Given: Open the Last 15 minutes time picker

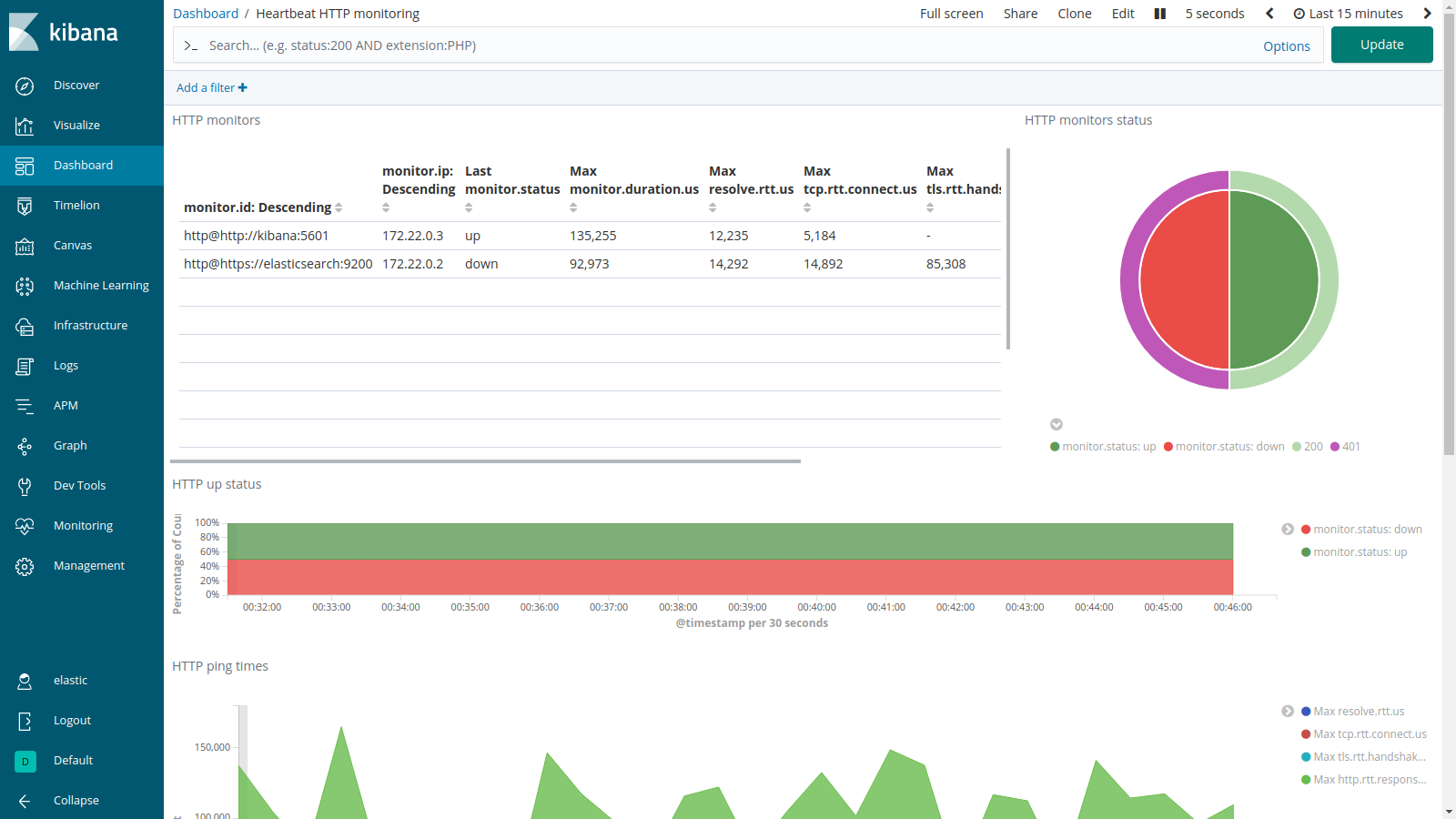Looking at the screenshot, I should (1348, 14).
